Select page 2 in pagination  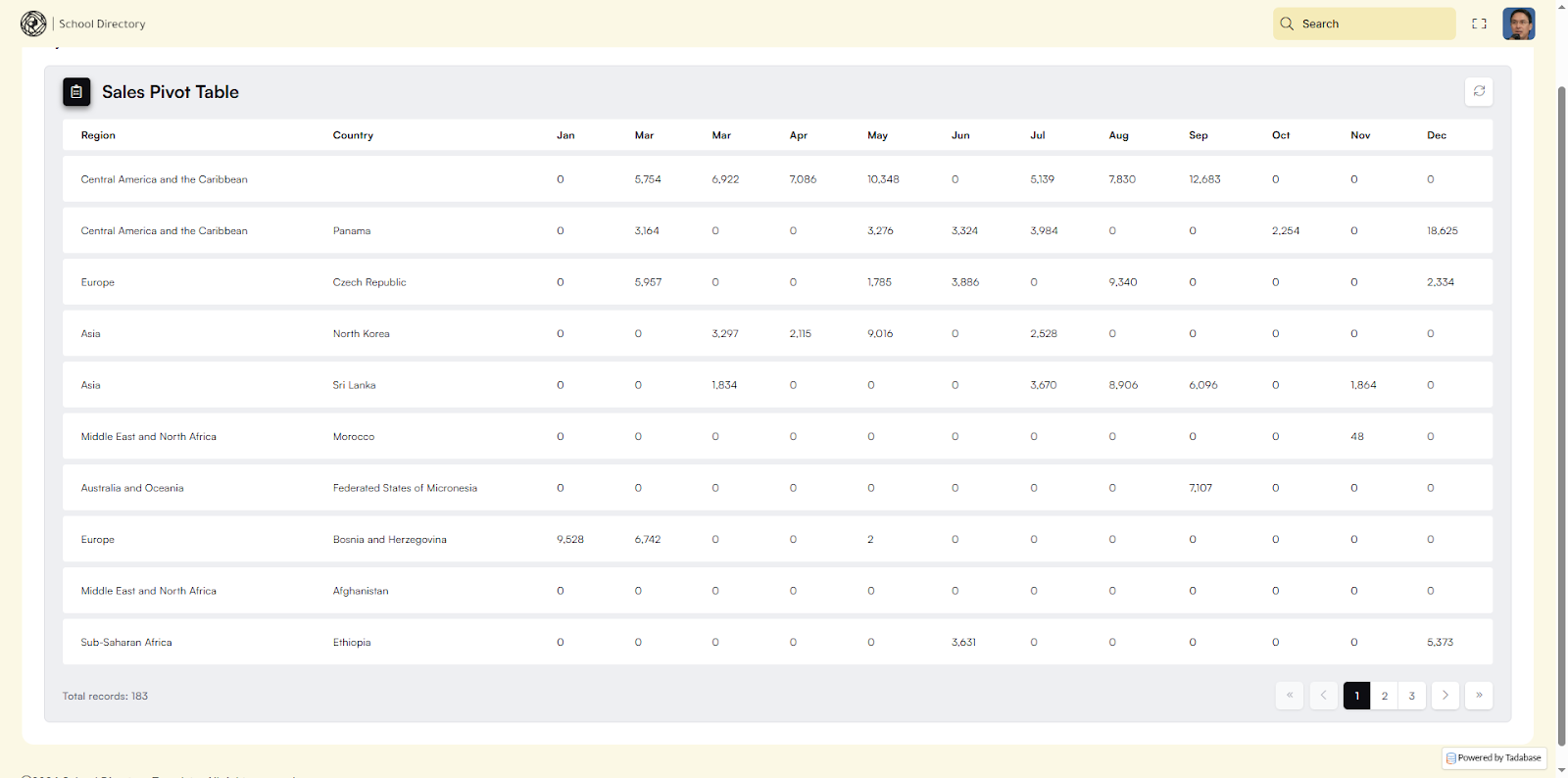click(1384, 696)
